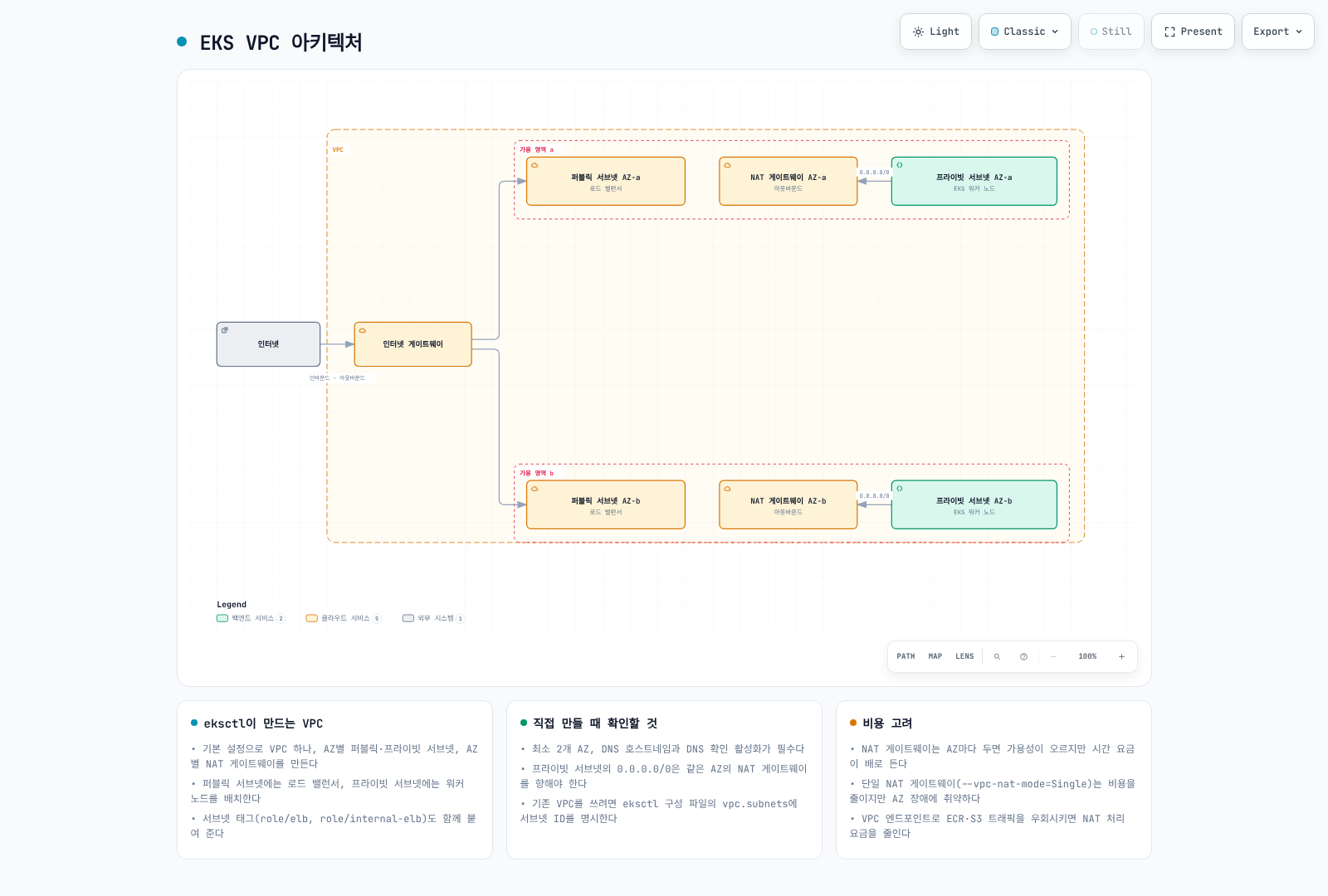The height and width of the screenshot is (896, 1328).
Task: Zoom in with the plus icon
Action: pyautogui.click(x=1121, y=656)
